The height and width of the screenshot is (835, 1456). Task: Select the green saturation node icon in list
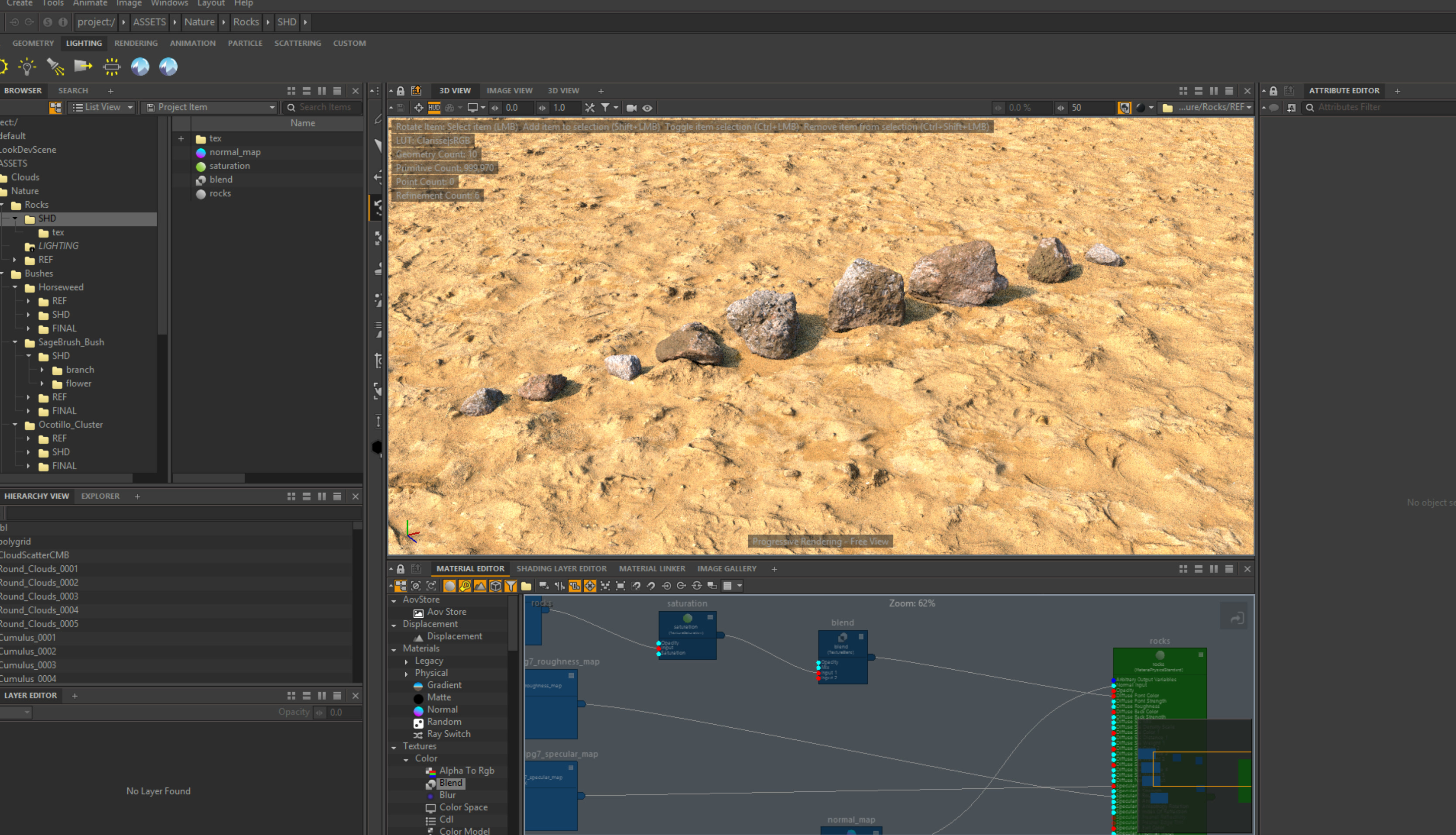pos(201,166)
